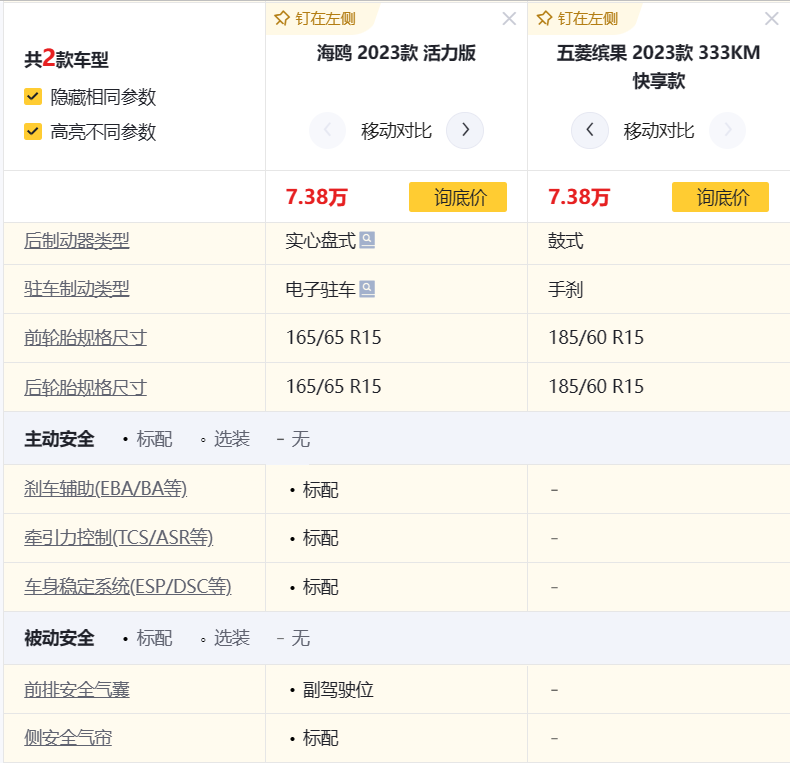
Task: Click 海鸥 price 7.38万
Action: 316,197
